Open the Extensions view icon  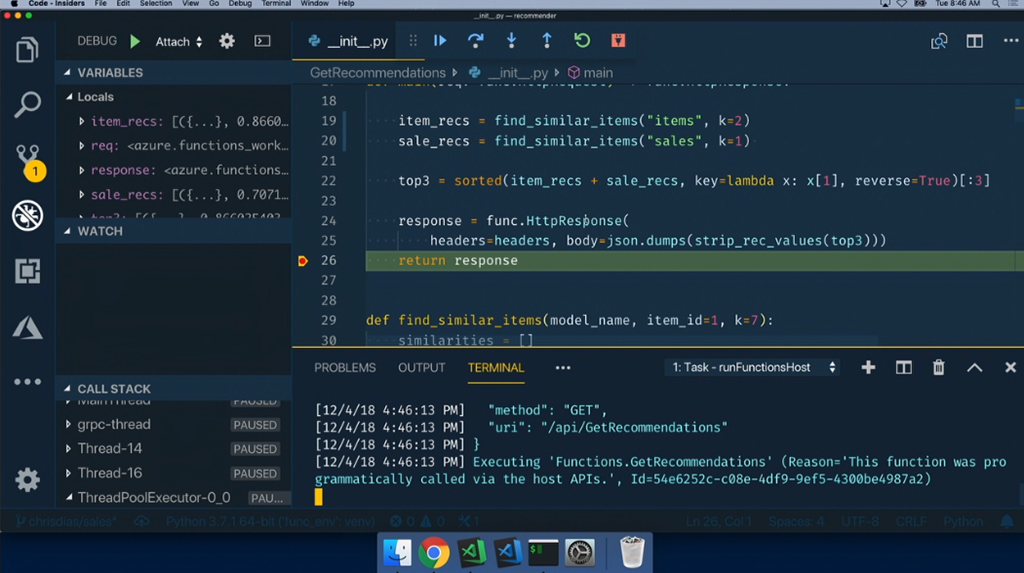click(x=27, y=270)
